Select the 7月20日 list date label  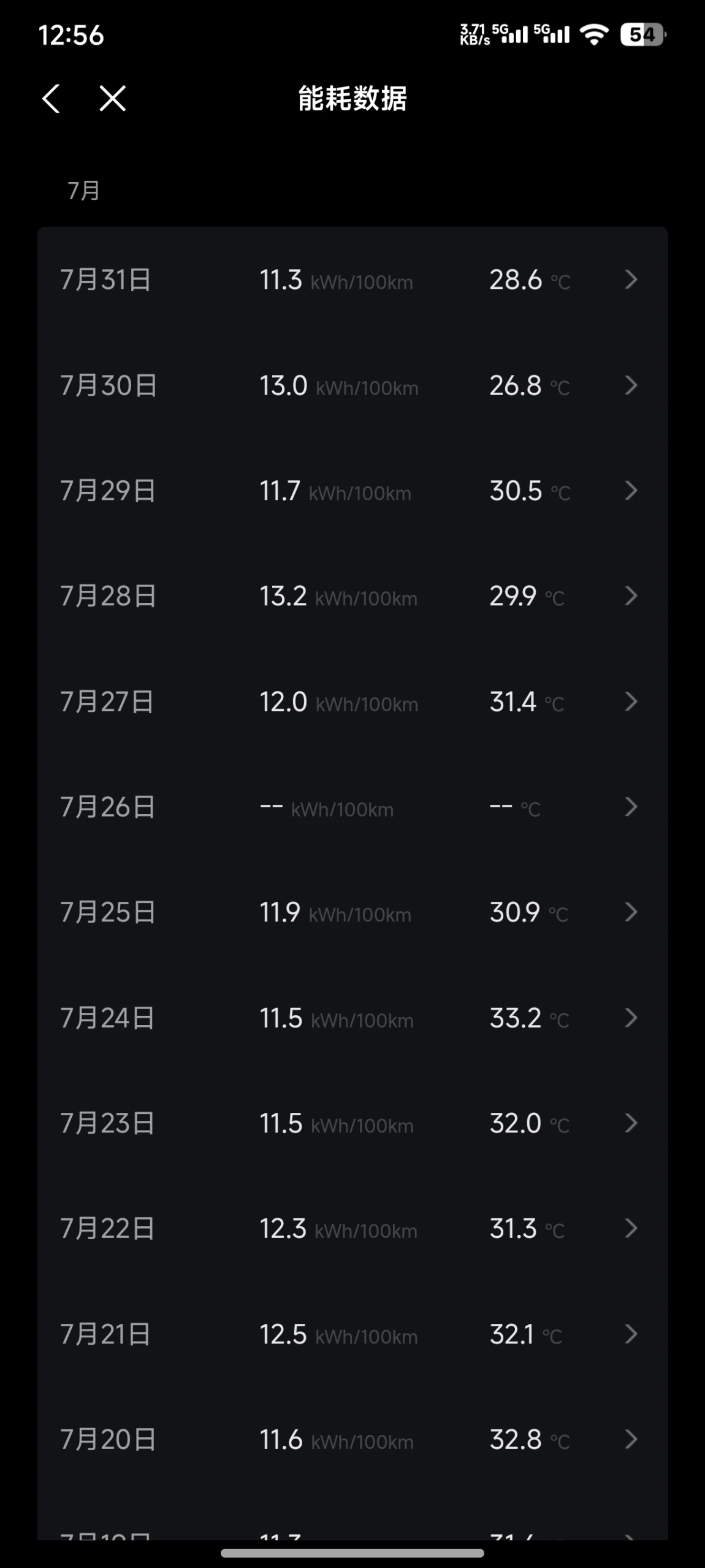pos(108,1440)
